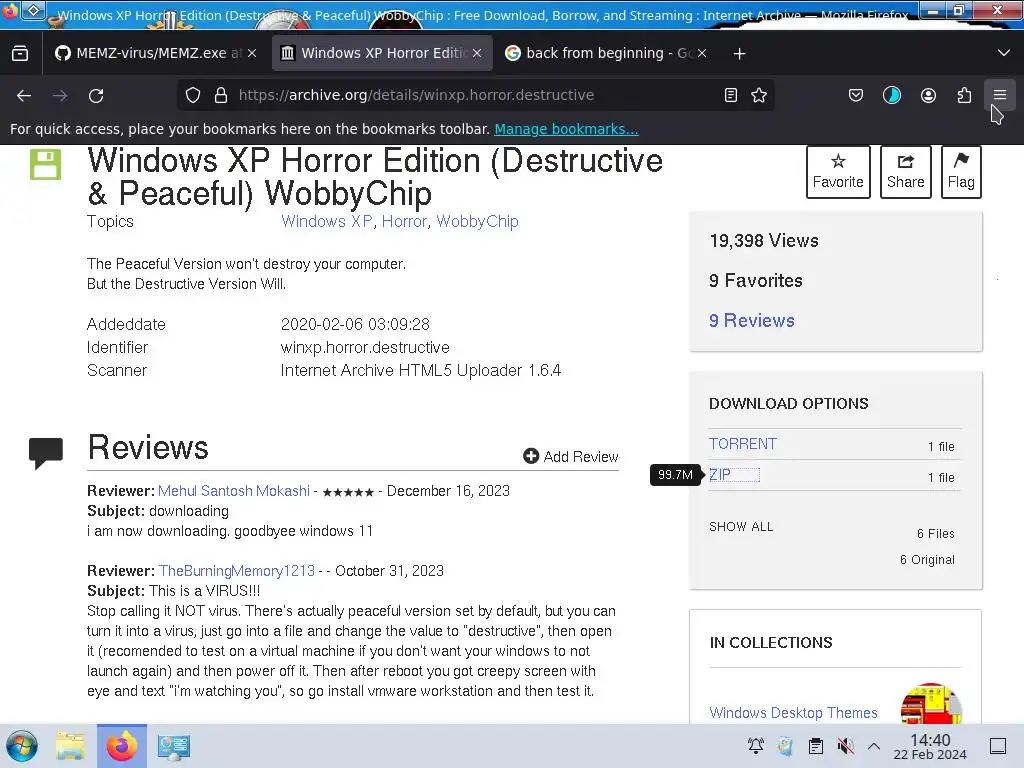This screenshot has width=1024, height=768.
Task: Toggle reader view icon in address bar
Action: 731,95
